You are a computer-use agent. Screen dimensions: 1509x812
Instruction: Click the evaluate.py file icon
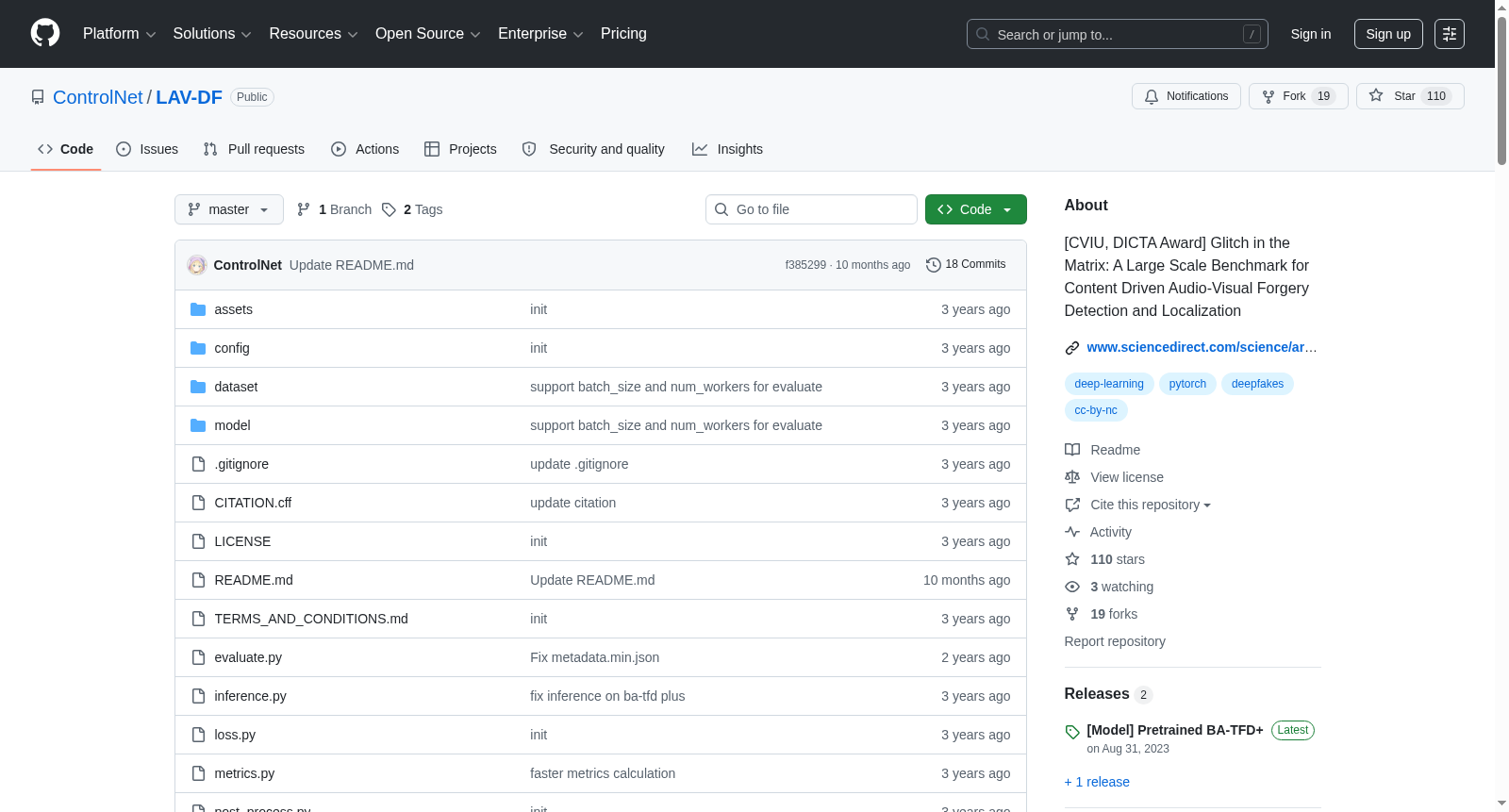coord(198,657)
